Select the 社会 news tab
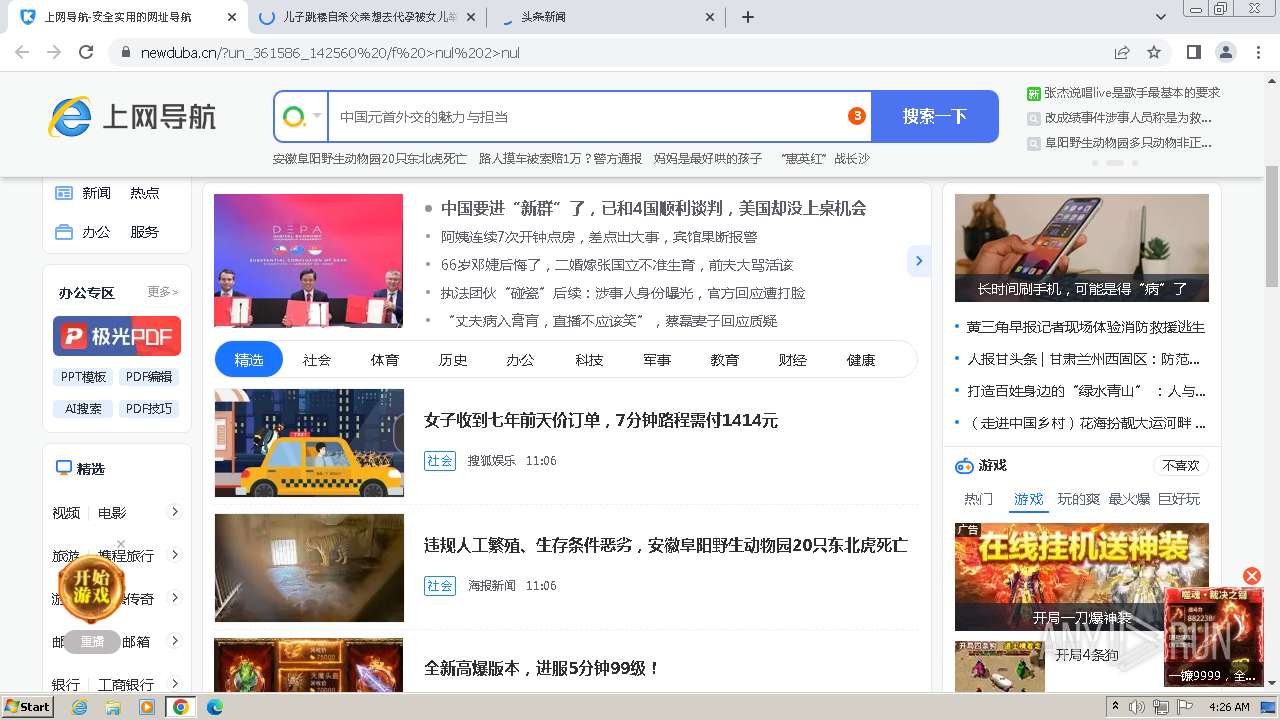This screenshot has height=720, width=1280. [317, 360]
